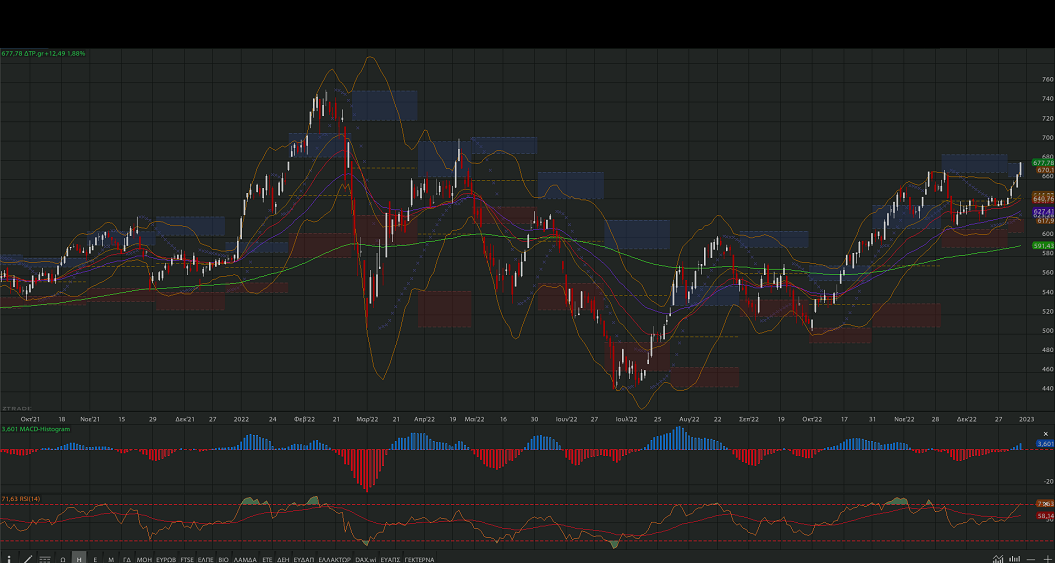Image resolution: width=1055 pixels, height=563 pixels.
Task: Switch to the FTSE symbol tab
Action: 187,559
